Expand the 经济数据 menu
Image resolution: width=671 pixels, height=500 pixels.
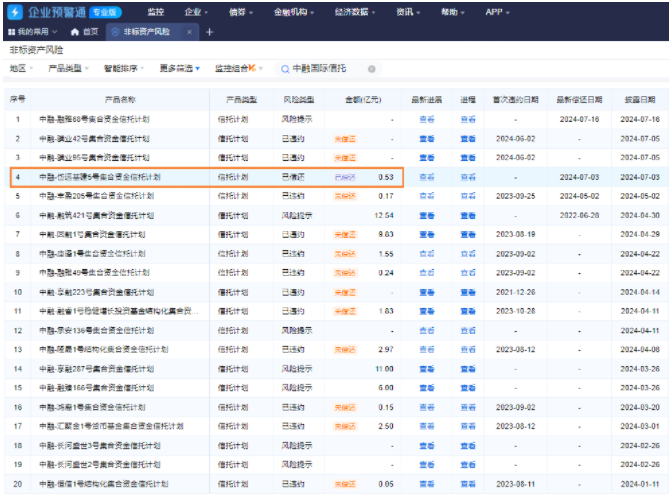(355, 12)
